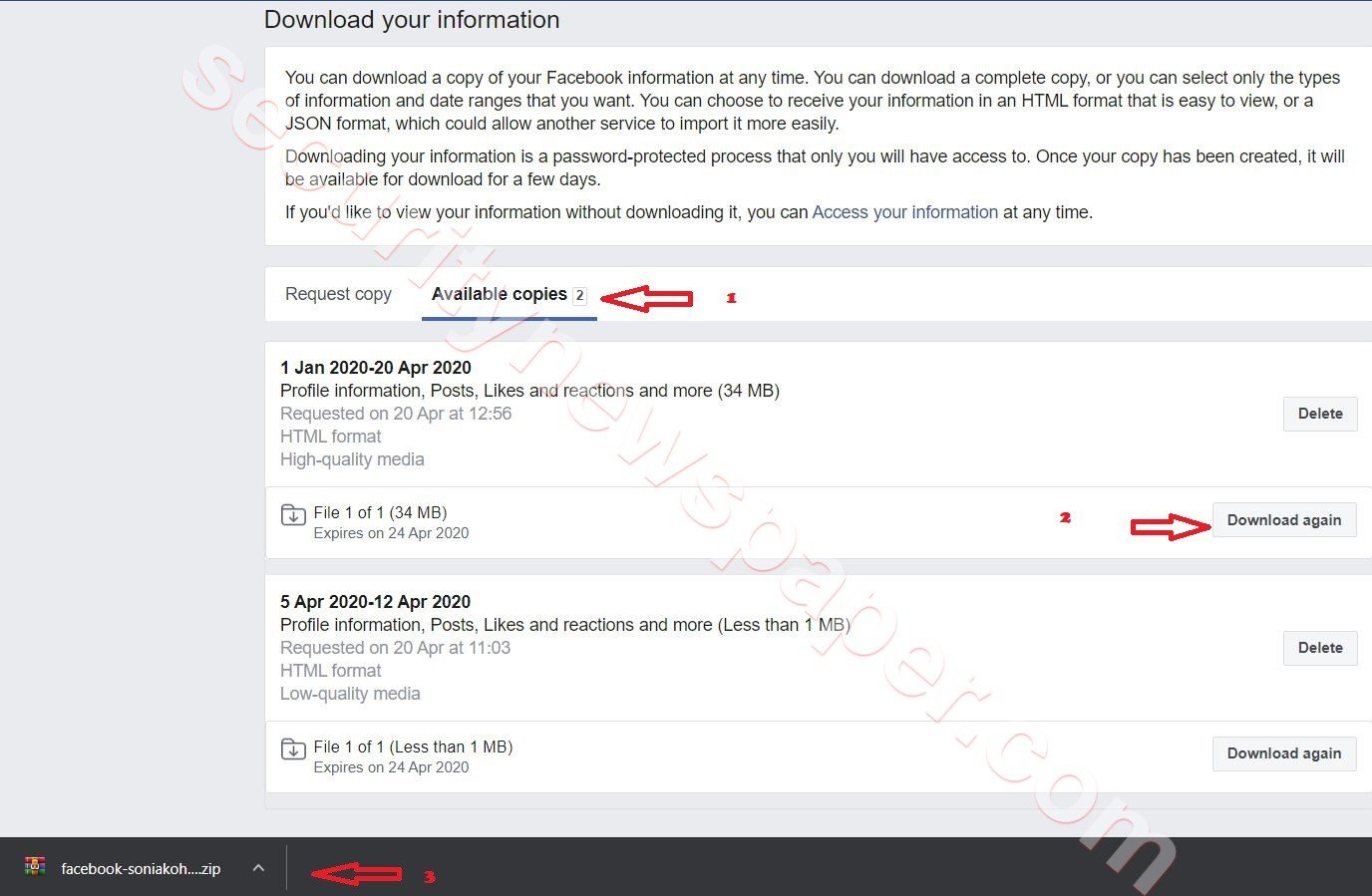Click the "Requested on 20 Apr at 12:56" timestamp

[395, 413]
